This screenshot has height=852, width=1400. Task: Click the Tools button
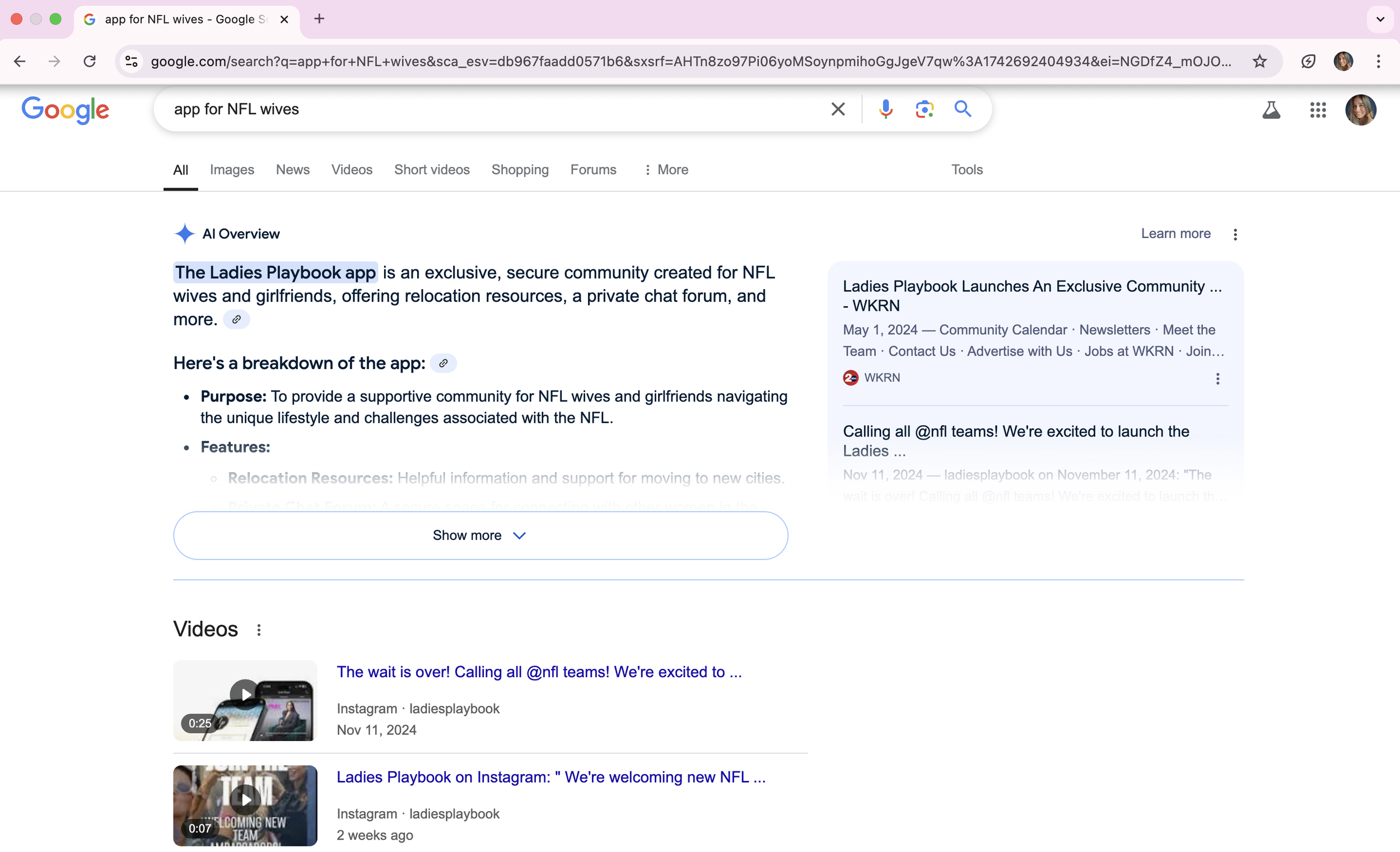tap(967, 169)
